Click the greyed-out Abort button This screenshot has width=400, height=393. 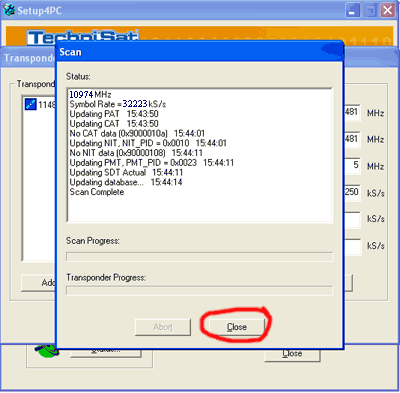pos(163,327)
